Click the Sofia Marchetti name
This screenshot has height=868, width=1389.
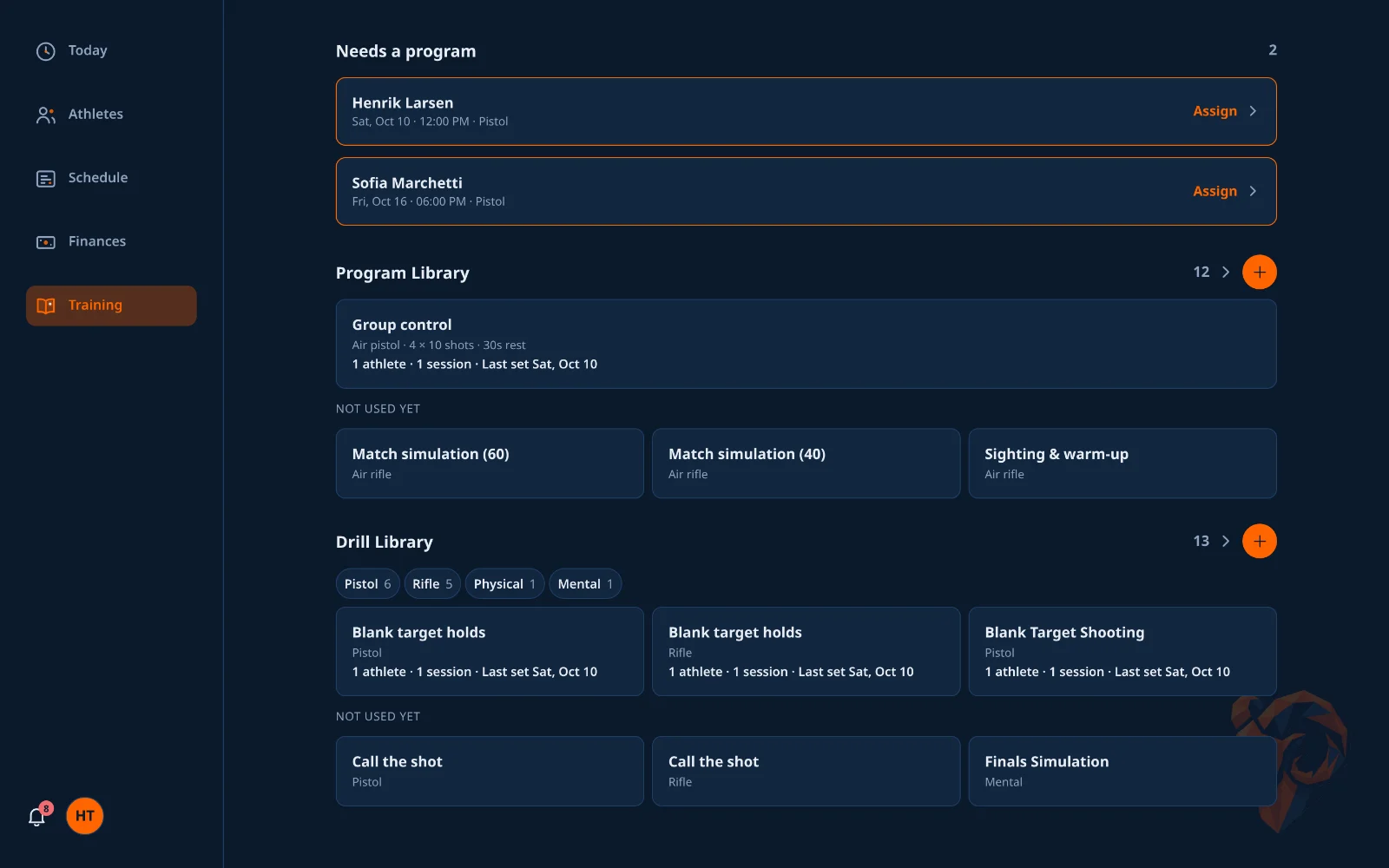[407, 182]
